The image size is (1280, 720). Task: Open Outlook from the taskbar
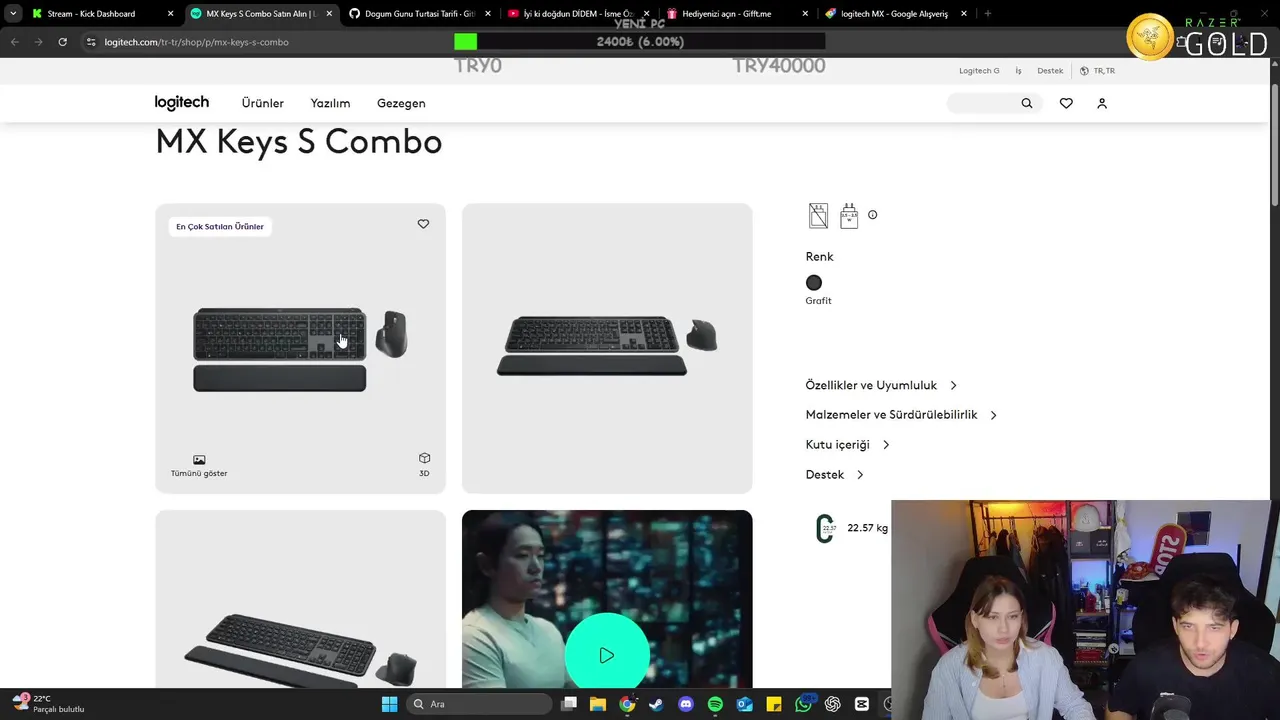pos(744,704)
